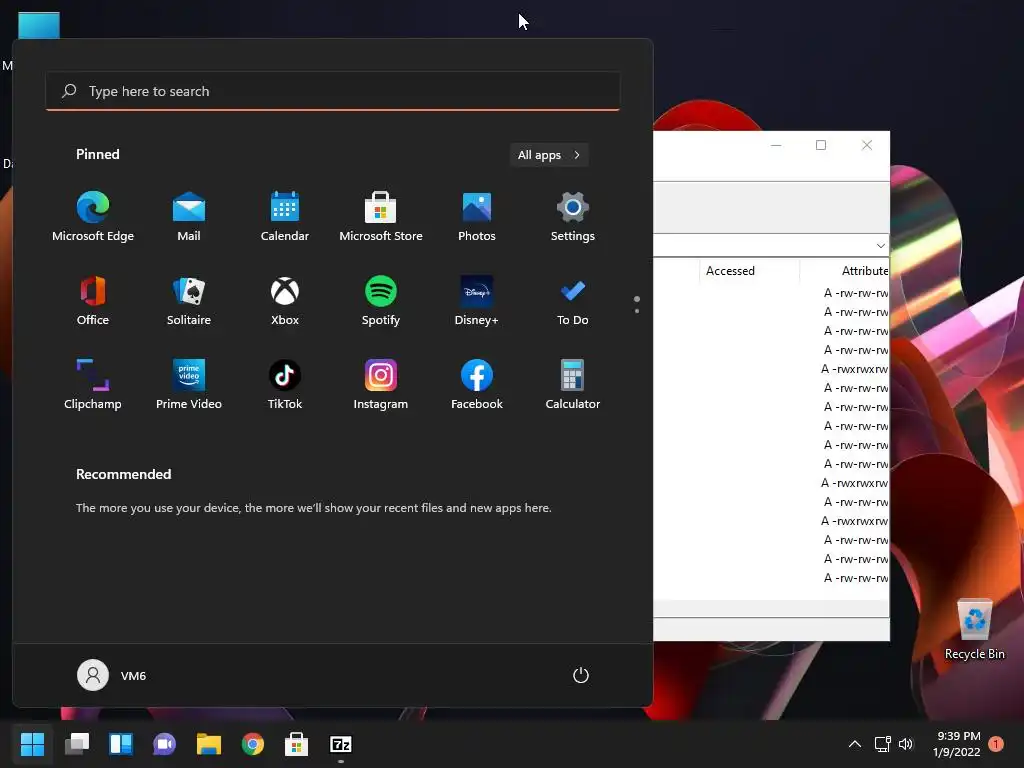This screenshot has height=768, width=1024.
Task: Launch Teams Chat from taskbar
Action: [x=165, y=744]
